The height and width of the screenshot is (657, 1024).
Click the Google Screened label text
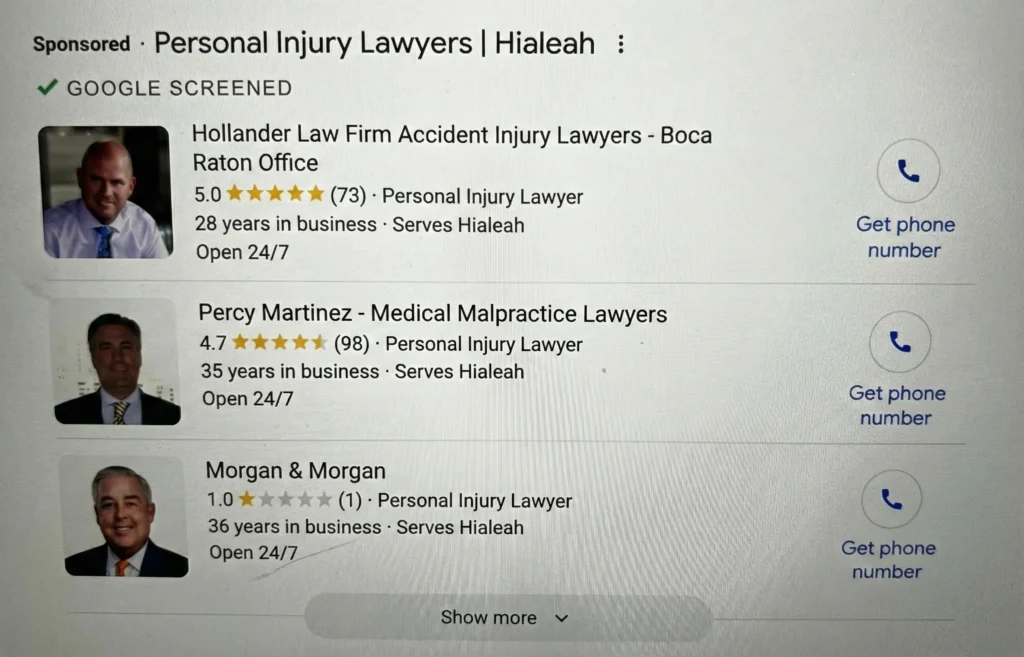[x=179, y=88]
